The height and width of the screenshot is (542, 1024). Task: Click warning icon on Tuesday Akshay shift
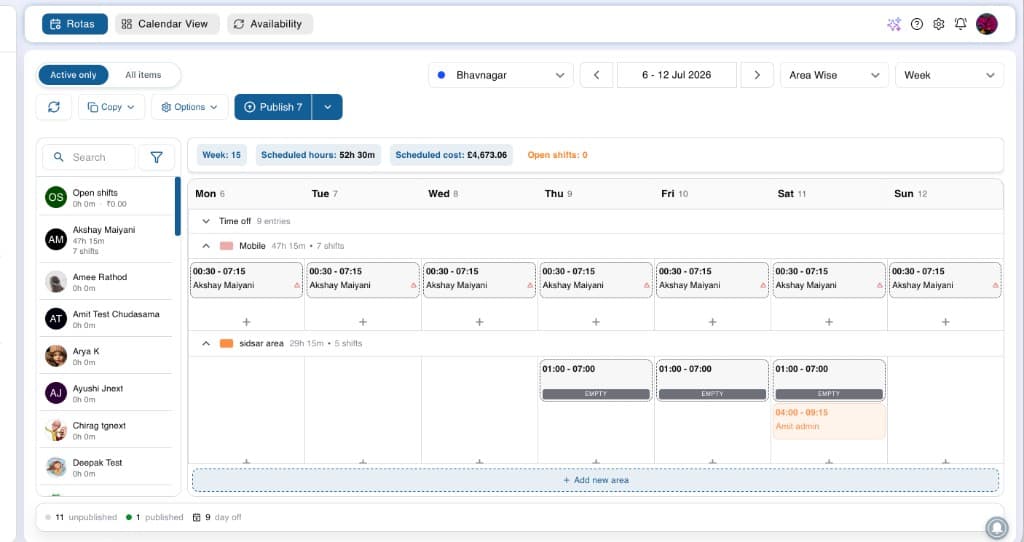[413, 285]
